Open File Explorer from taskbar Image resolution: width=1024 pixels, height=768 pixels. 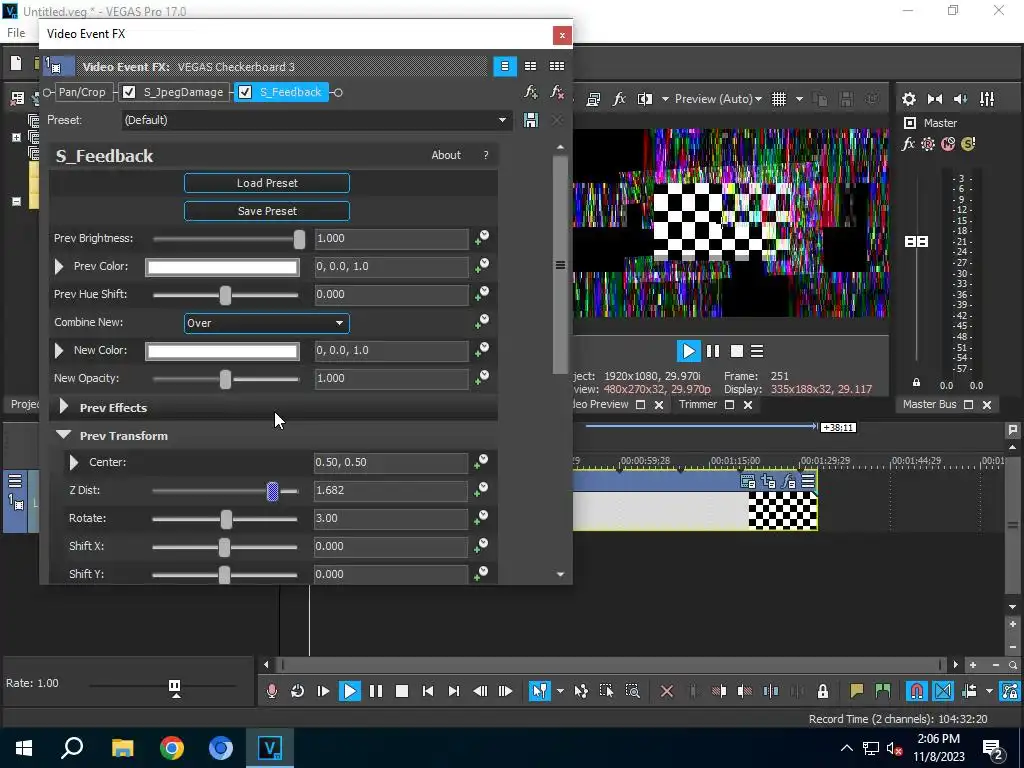122,748
